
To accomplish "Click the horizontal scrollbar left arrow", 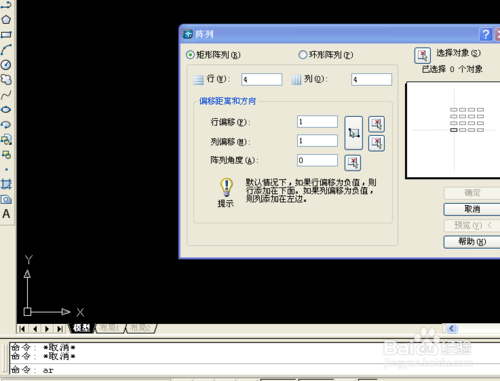I will click(x=451, y=329).
